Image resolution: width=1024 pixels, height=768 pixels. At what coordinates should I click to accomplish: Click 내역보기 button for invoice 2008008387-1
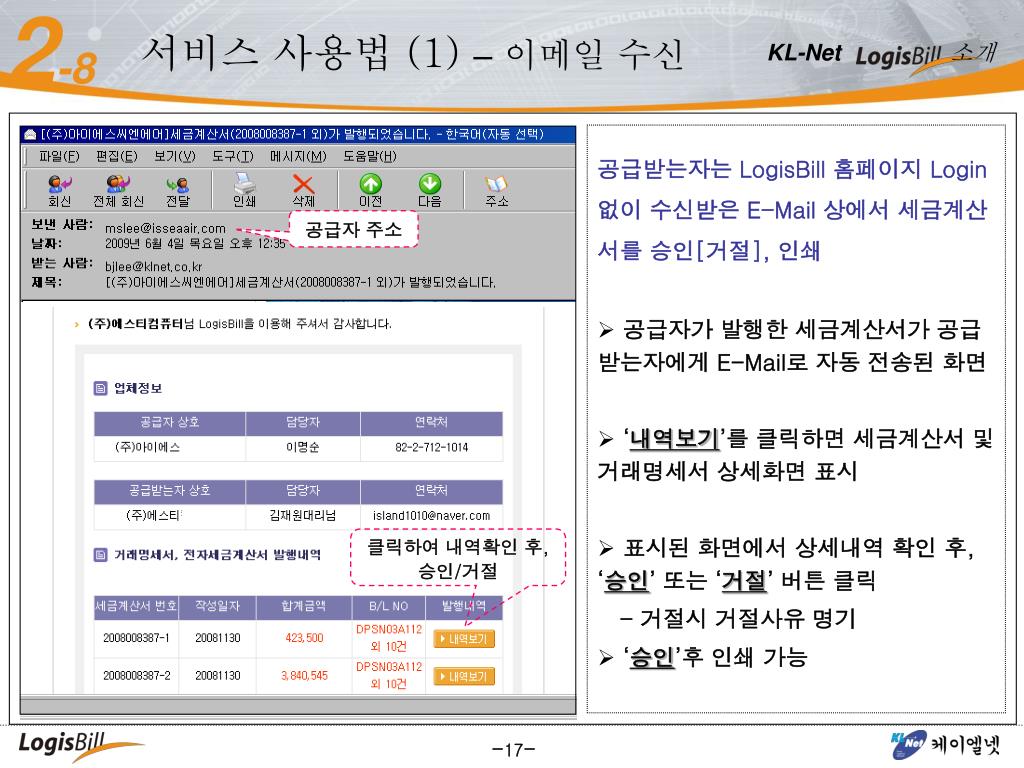pos(464,639)
